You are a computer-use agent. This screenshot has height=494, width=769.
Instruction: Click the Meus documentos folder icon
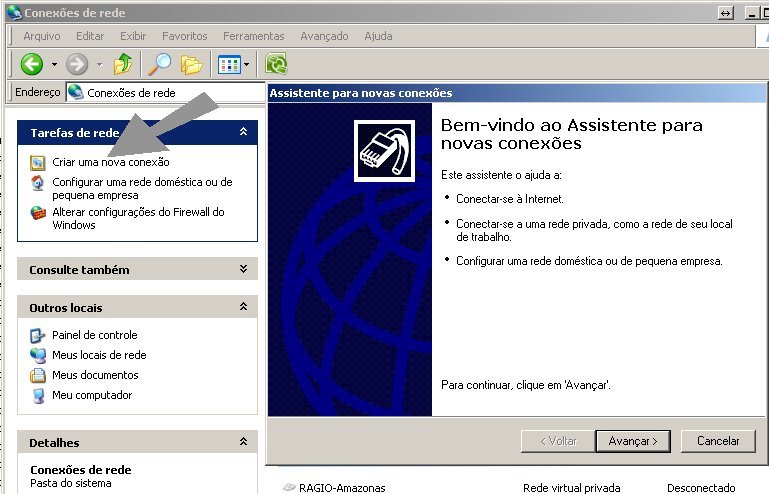[38, 375]
